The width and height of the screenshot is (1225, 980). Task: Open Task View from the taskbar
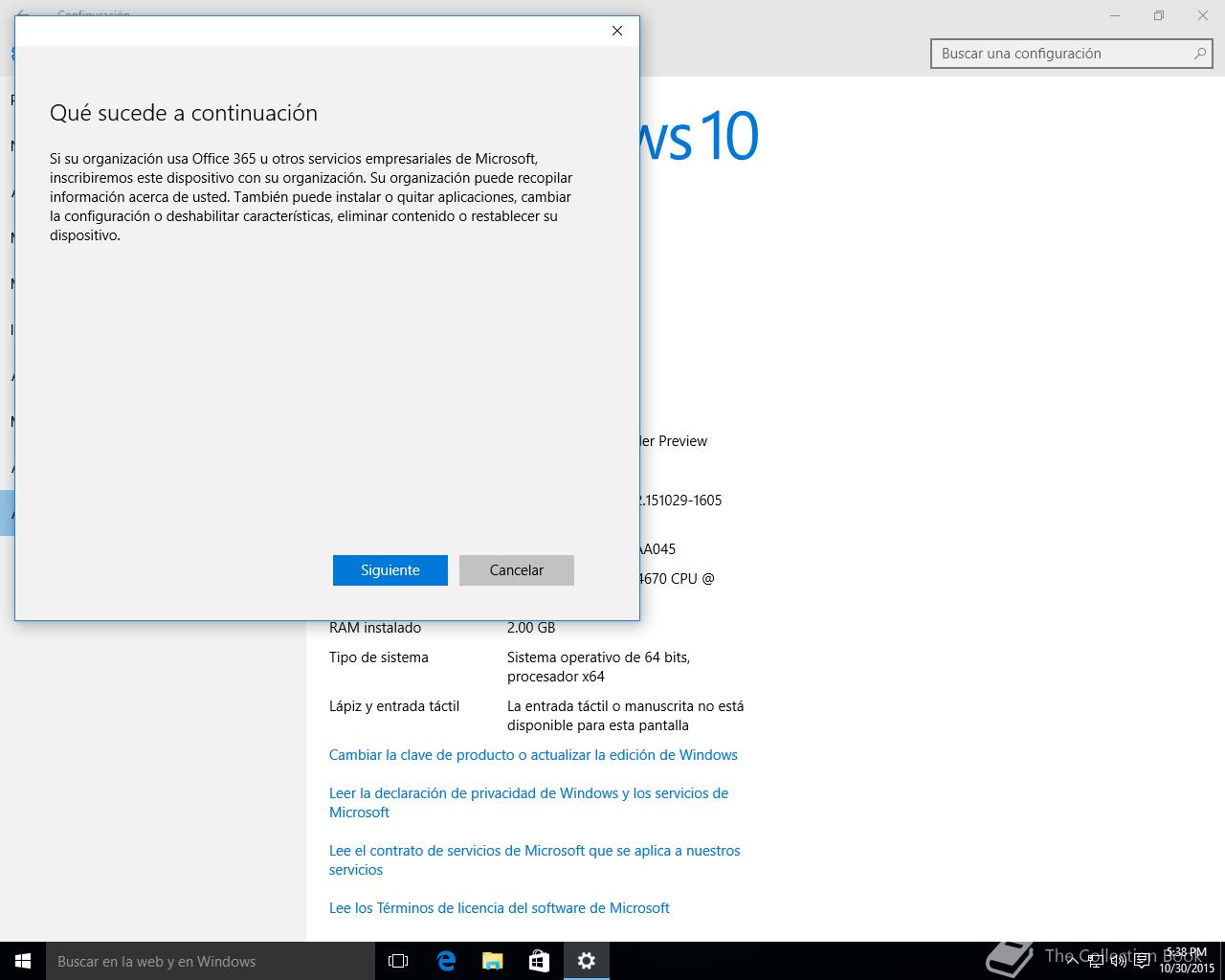(x=398, y=961)
